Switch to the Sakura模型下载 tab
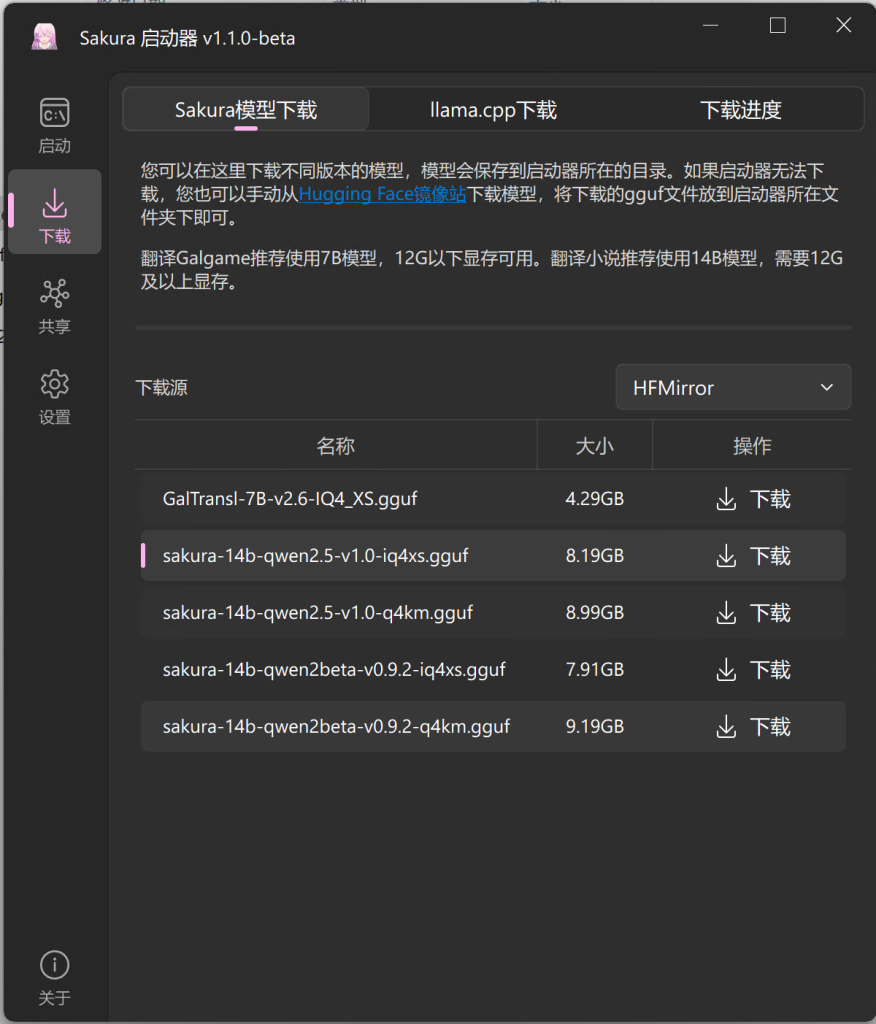The height and width of the screenshot is (1024, 876). click(x=246, y=110)
